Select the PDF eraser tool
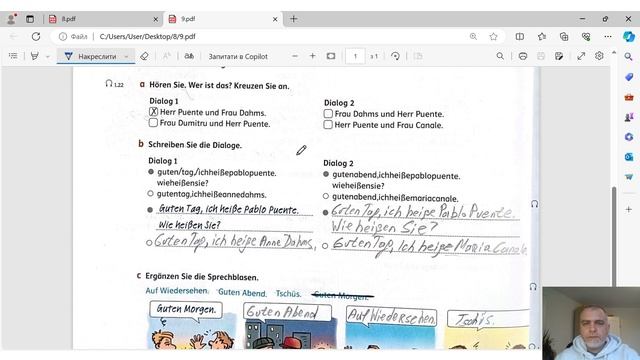 pyautogui.click(x=144, y=56)
